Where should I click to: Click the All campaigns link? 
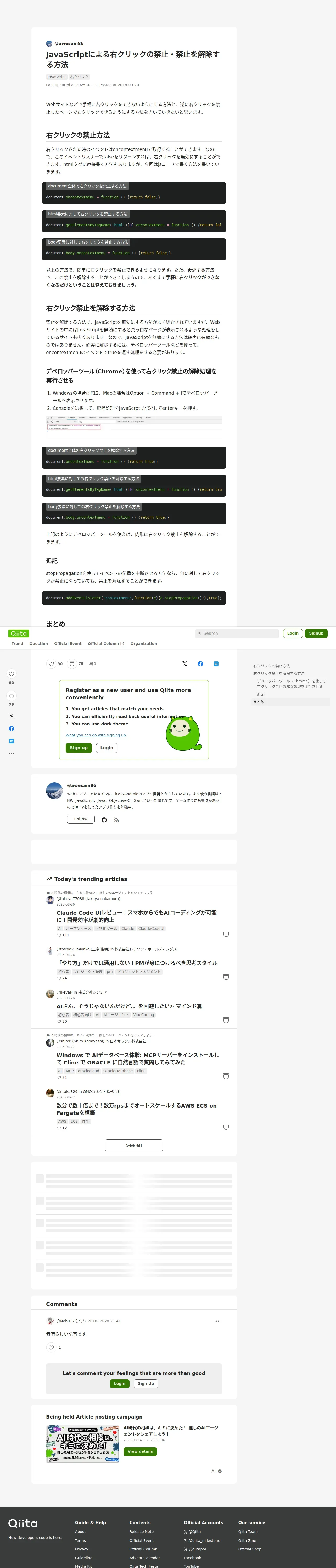(x=216, y=1471)
